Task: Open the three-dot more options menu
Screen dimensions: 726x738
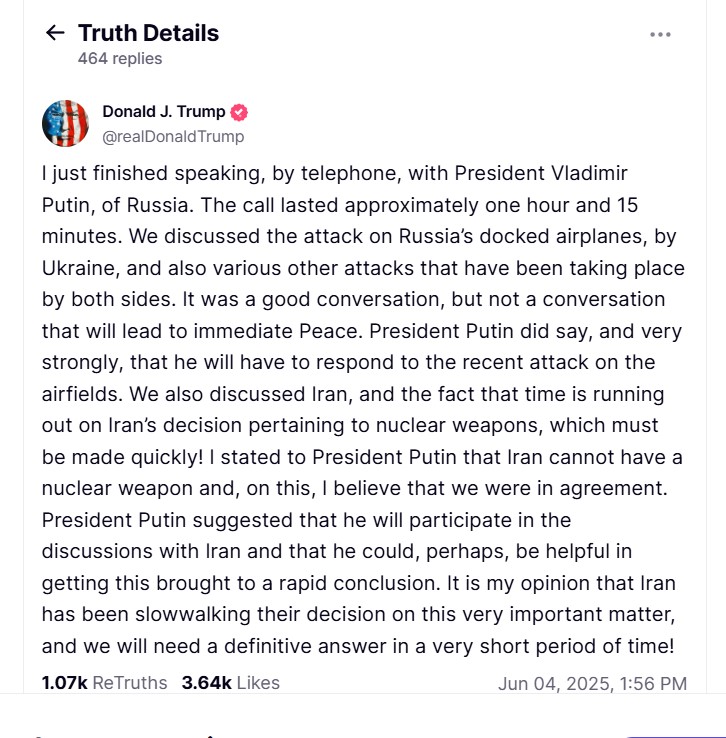Action: click(x=660, y=34)
